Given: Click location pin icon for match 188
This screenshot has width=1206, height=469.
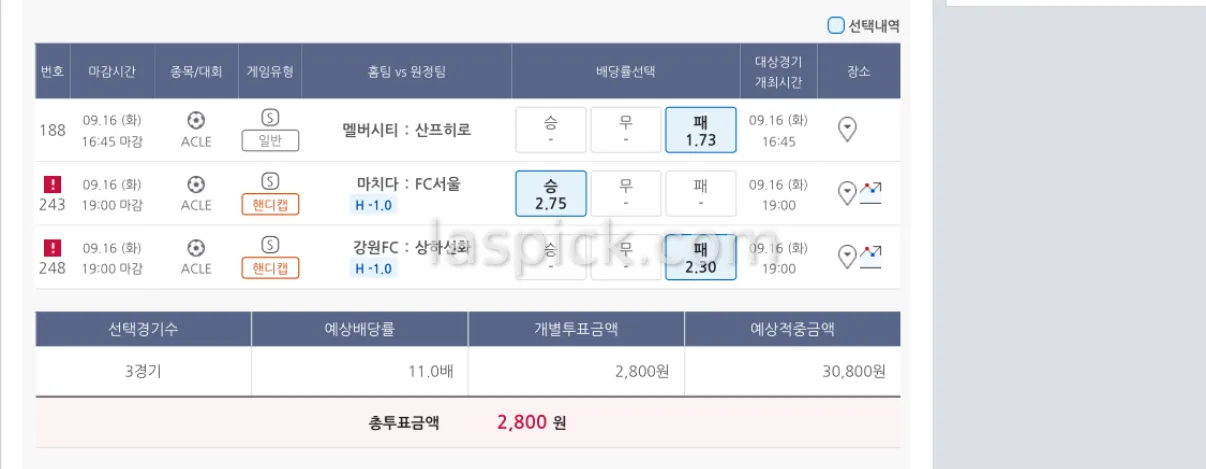Looking at the screenshot, I should tap(847, 129).
